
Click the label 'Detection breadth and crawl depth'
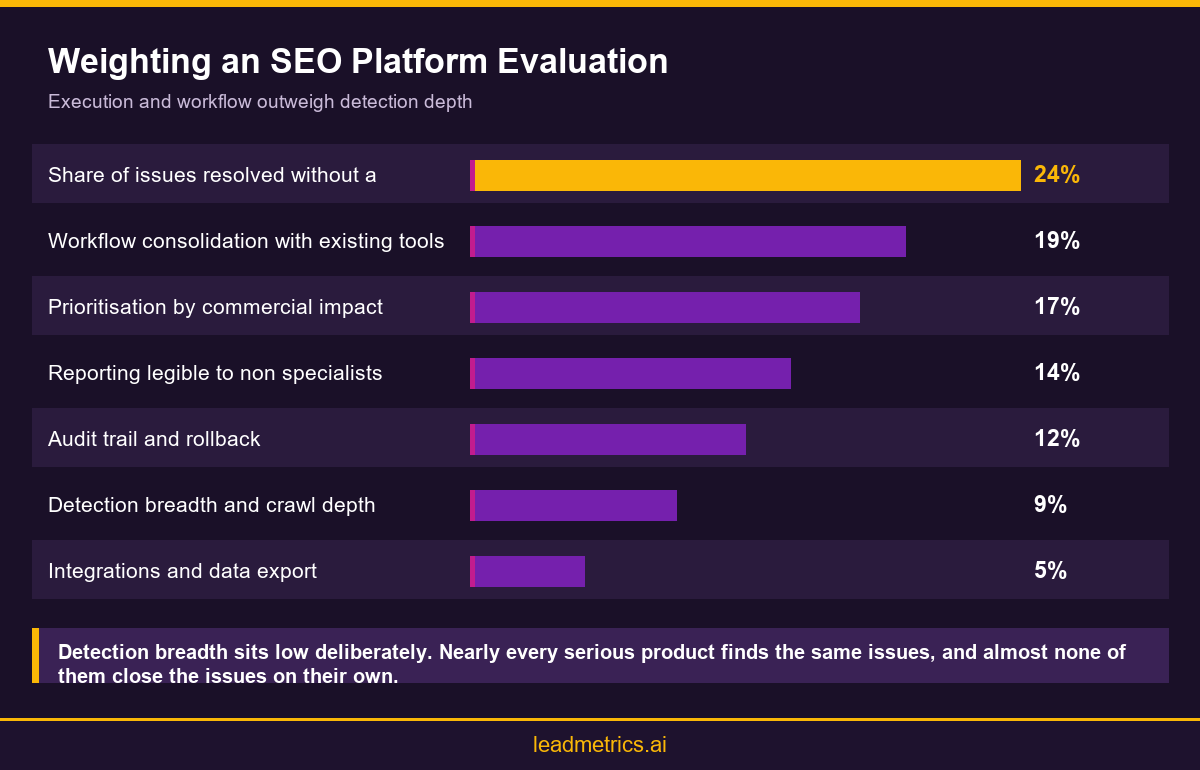coord(212,505)
